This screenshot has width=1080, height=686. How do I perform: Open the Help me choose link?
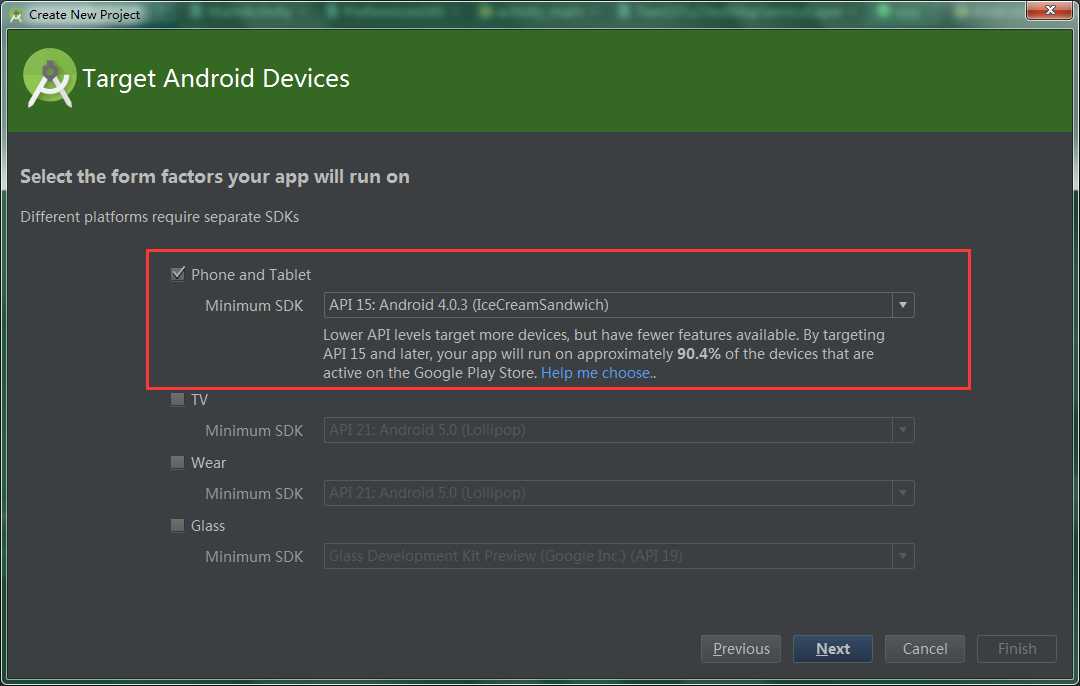point(596,373)
